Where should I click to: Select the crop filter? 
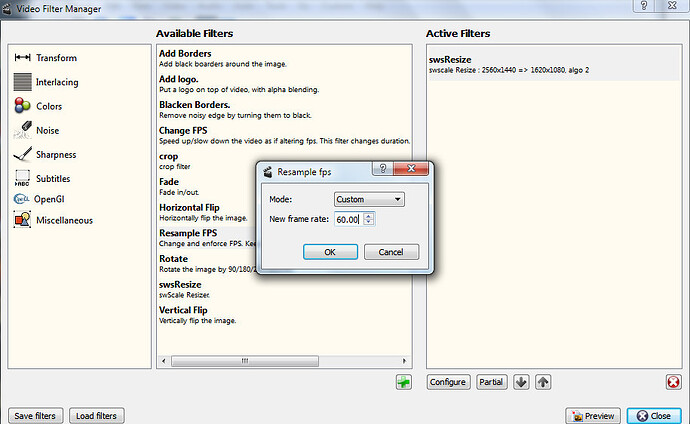coord(207,161)
